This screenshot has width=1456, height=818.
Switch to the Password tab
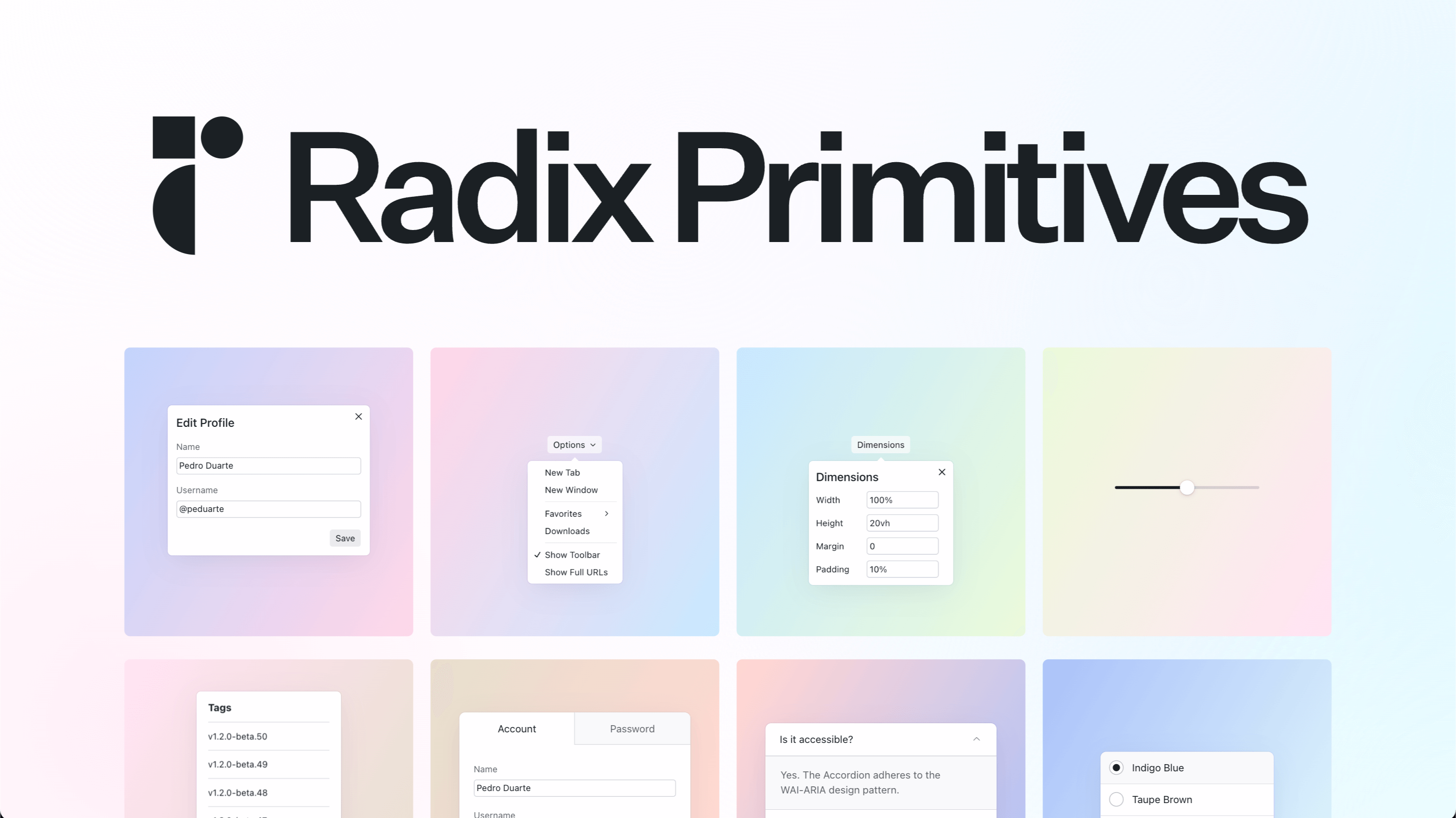click(x=632, y=728)
